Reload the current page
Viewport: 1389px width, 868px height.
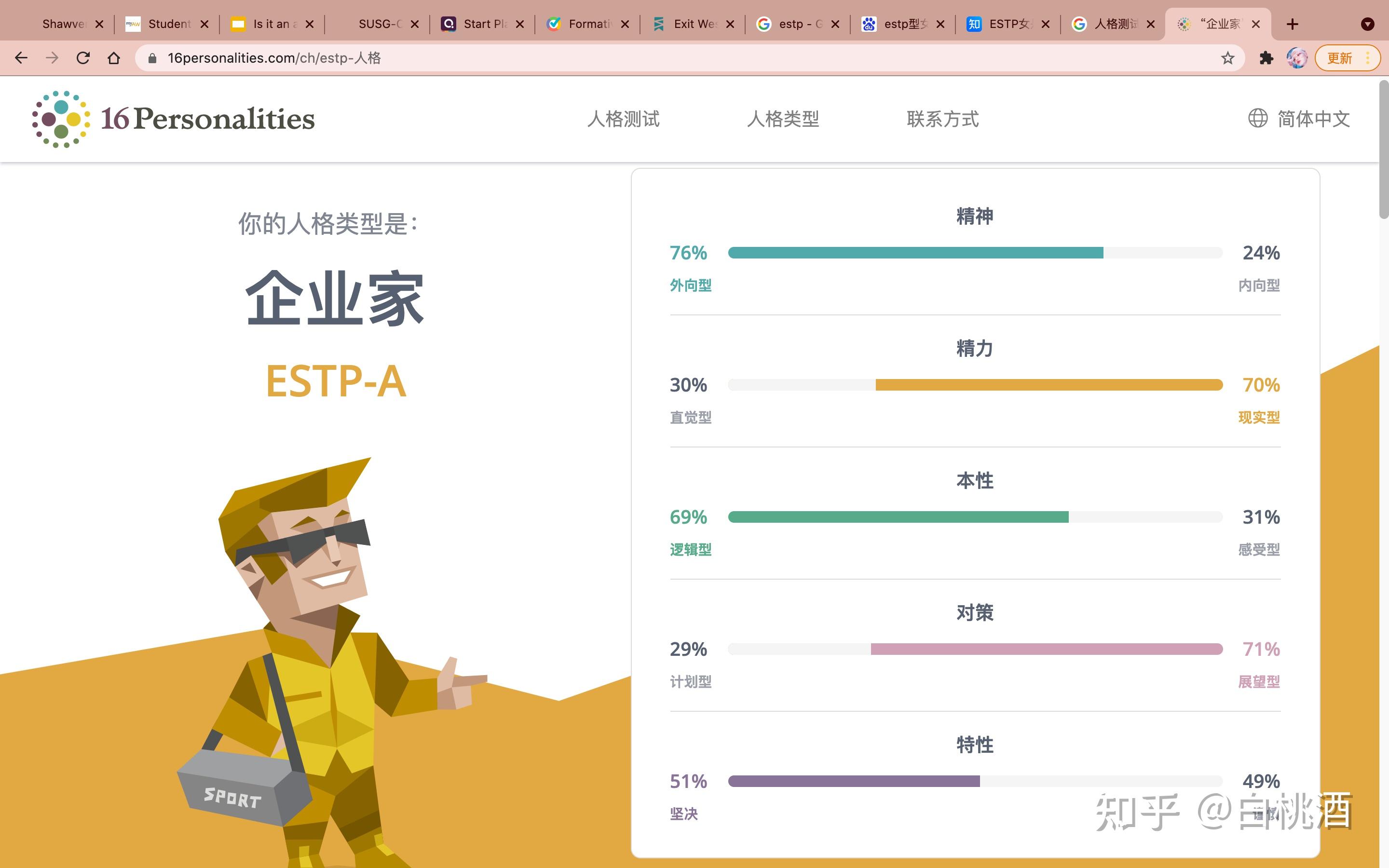(x=83, y=58)
